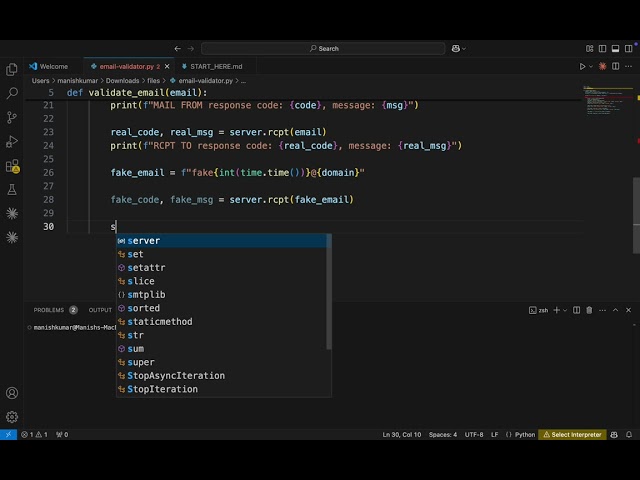The image size is (640, 480).
Task: Open the editor More Actions ellipsis
Action: point(629,67)
